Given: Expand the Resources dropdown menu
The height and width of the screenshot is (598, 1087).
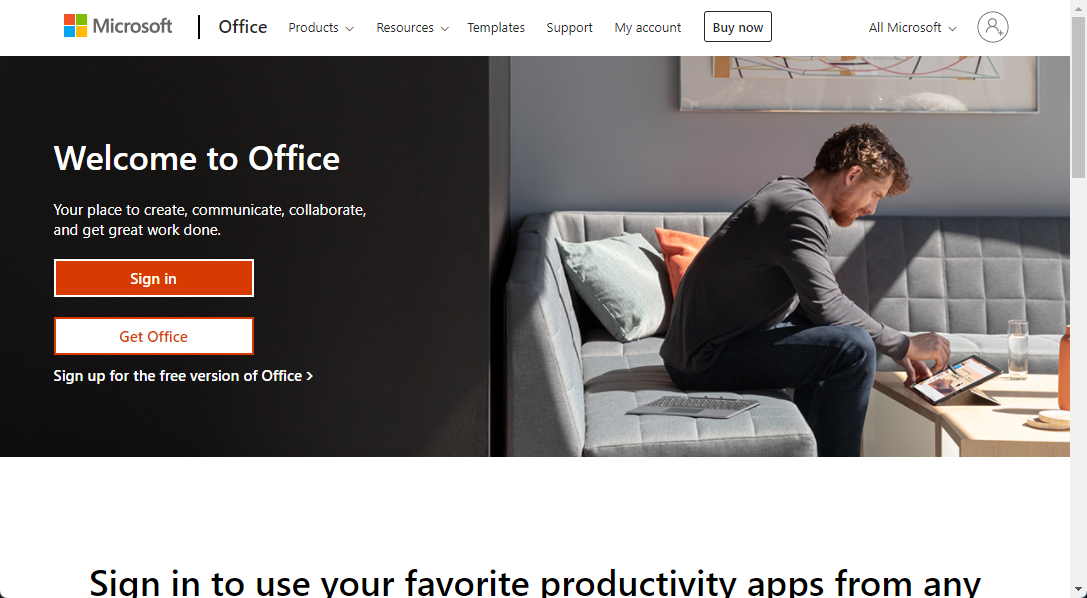Looking at the screenshot, I should [412, 28].
